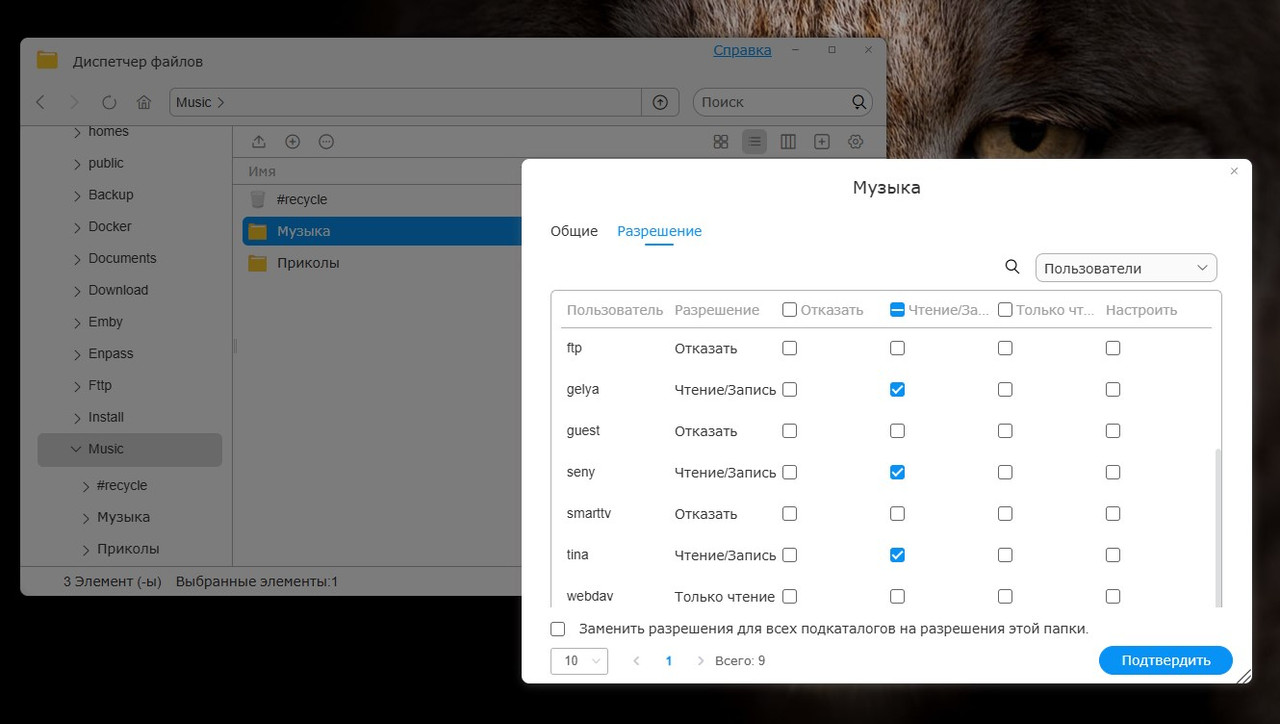Select Download folder in sidebar tree

pos(118,290)
